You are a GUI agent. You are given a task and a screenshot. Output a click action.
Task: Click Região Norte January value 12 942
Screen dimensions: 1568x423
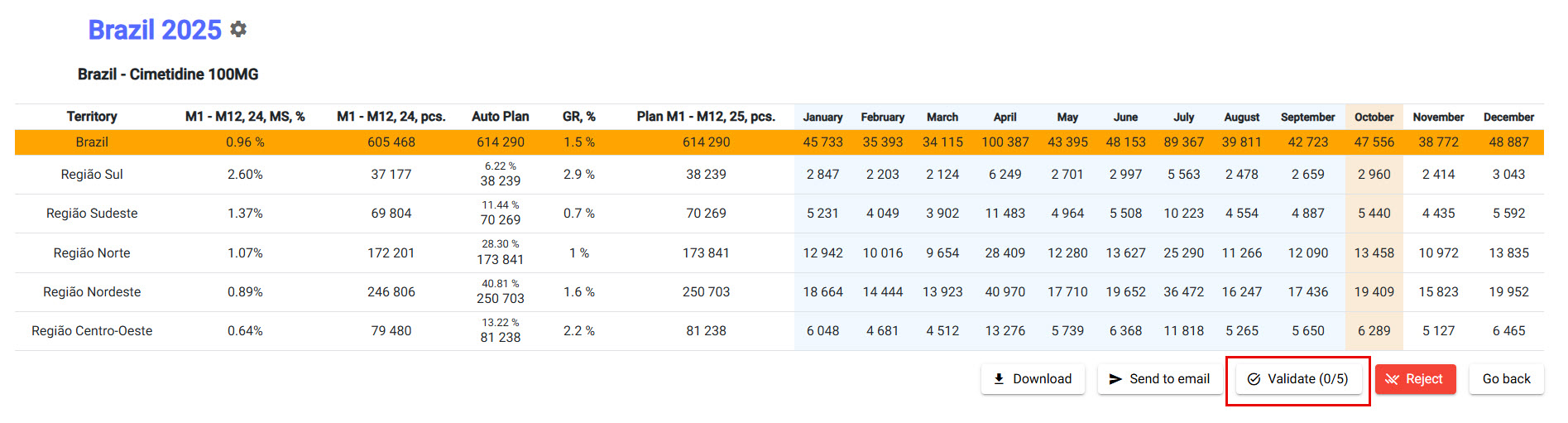[x=822, y=252]
